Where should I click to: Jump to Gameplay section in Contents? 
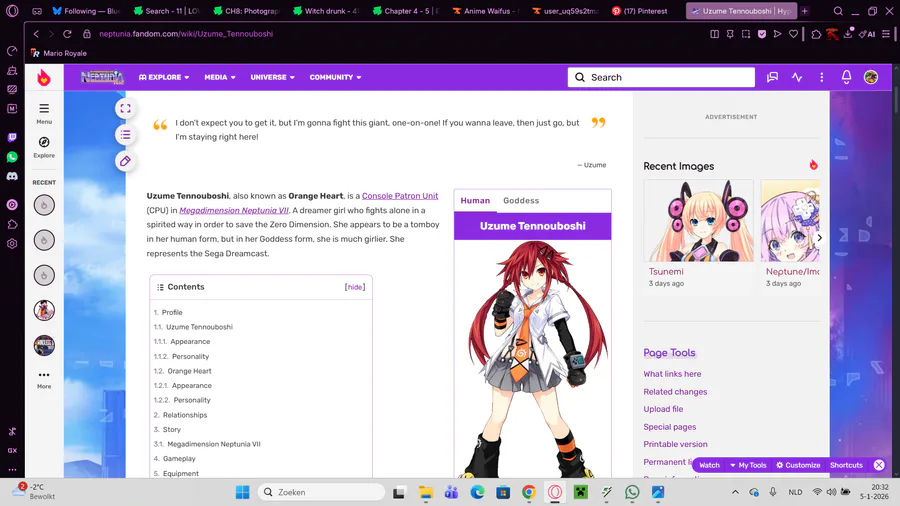pyautogui.click(x=179, y=458)
